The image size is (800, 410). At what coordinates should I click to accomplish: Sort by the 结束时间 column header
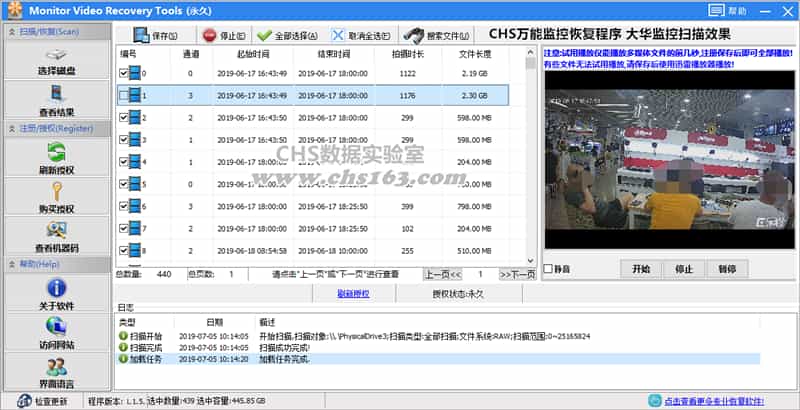(x=334, y=54)
